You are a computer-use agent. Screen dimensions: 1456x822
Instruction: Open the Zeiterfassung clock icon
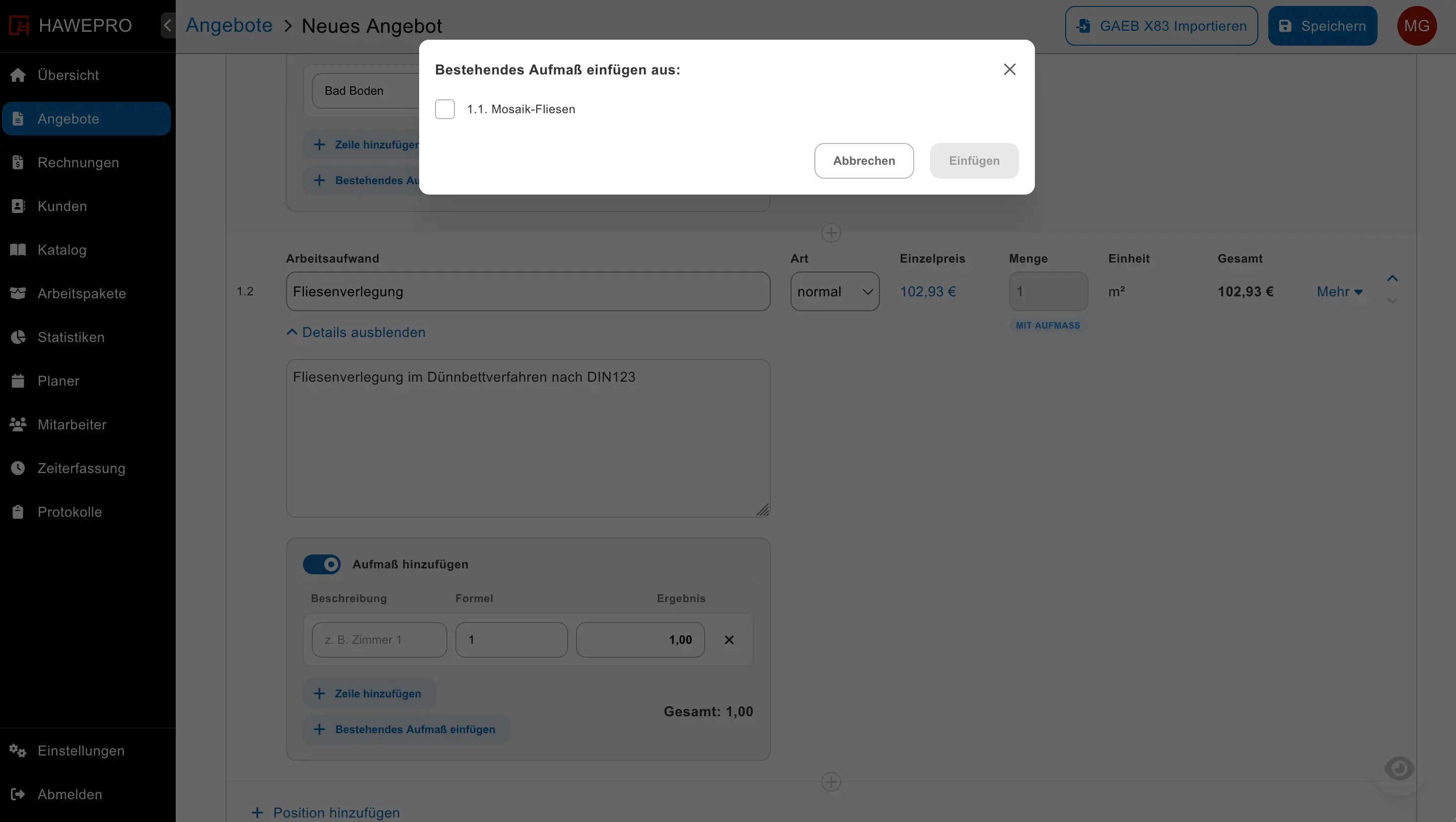pos(17,468)
